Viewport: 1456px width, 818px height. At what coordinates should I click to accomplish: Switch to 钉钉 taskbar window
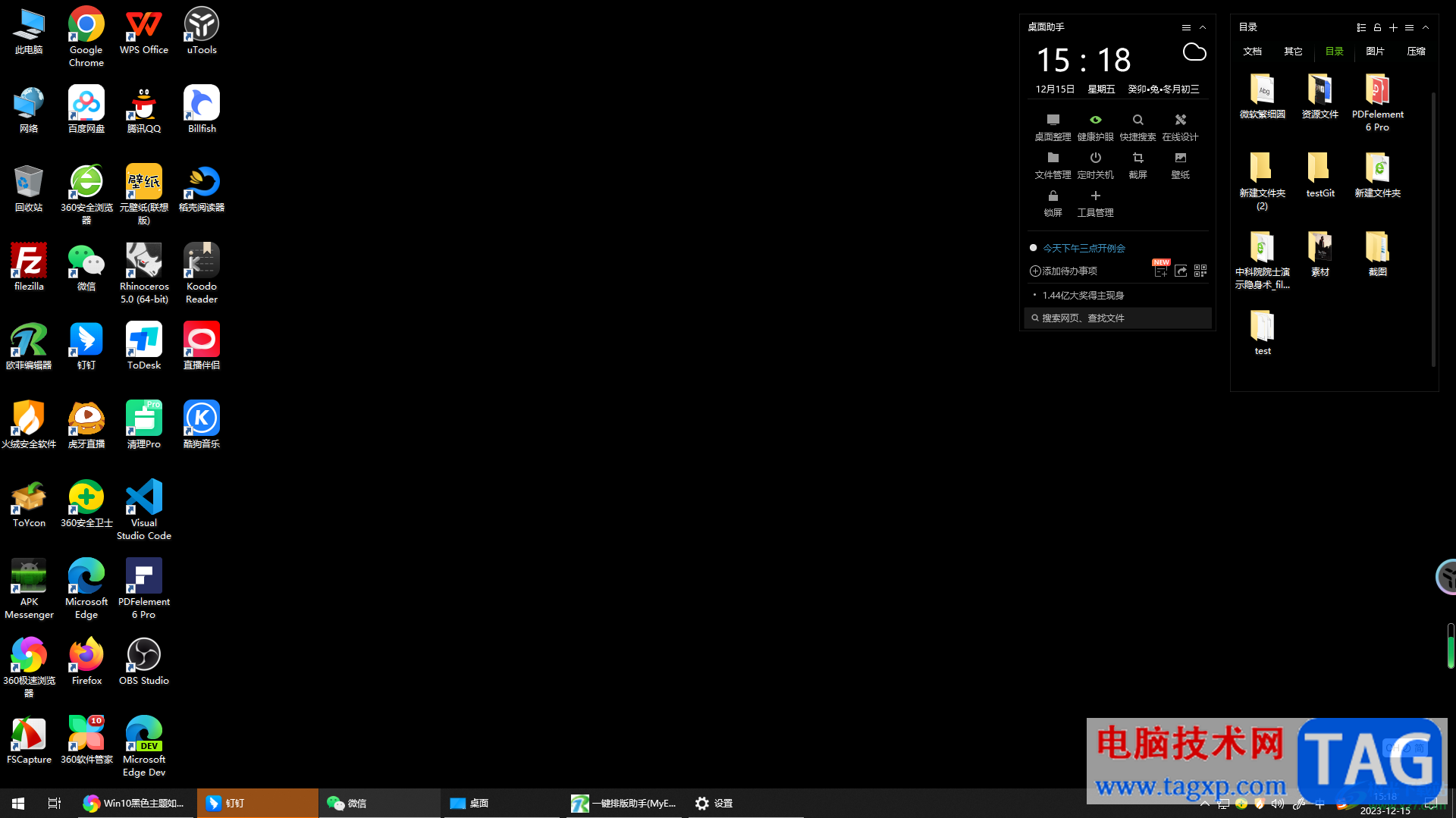pyautogui.click(x=258, y=803)
